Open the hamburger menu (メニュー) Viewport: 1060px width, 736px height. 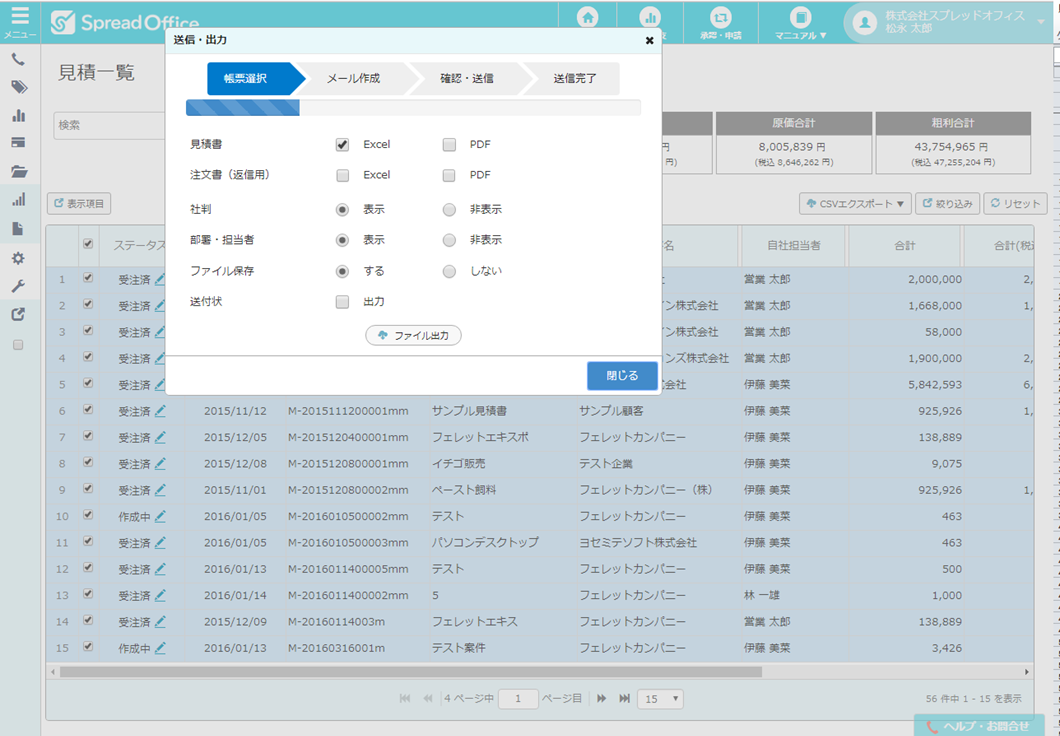[x=20, y=21]
